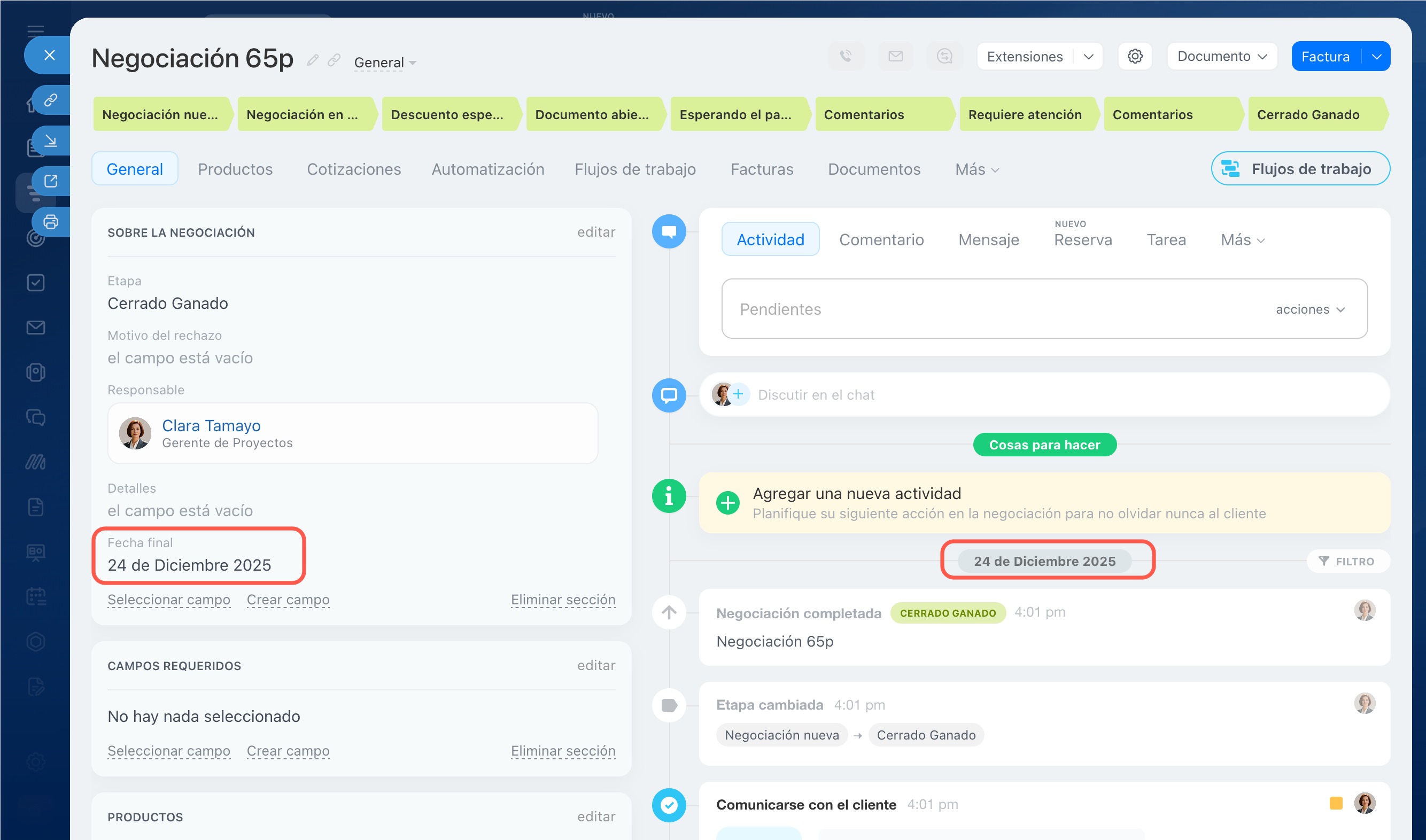
Task: Open the settings gear icon
Action: tap(1135, 56)
